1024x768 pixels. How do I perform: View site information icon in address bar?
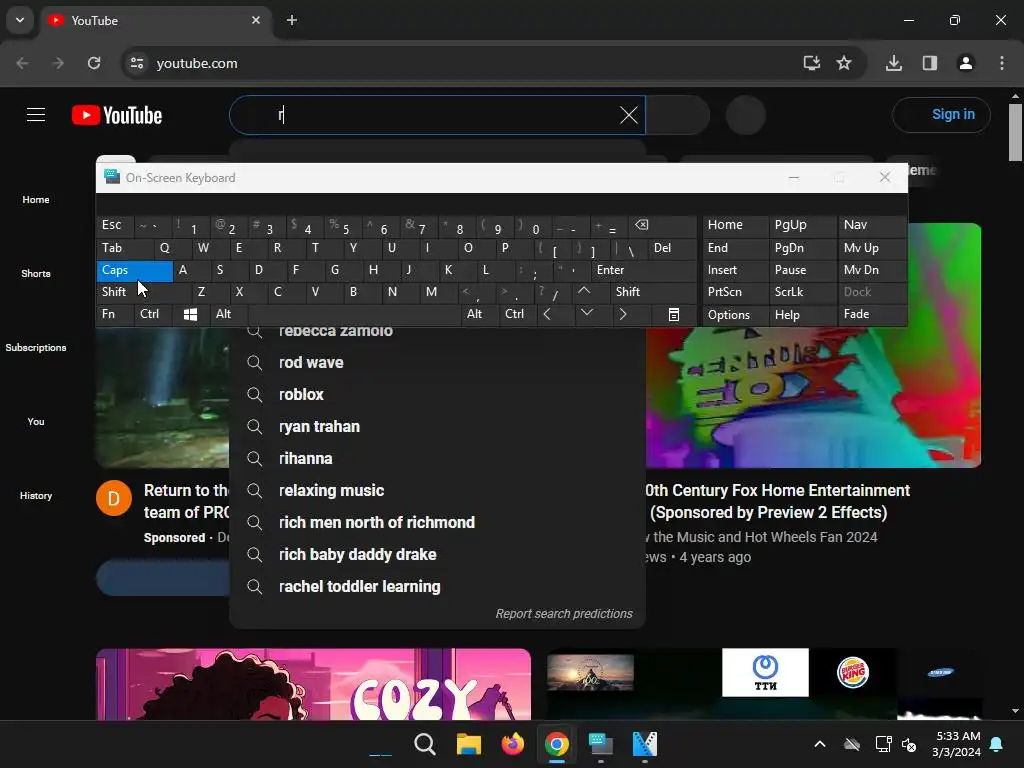click(137, 63)
